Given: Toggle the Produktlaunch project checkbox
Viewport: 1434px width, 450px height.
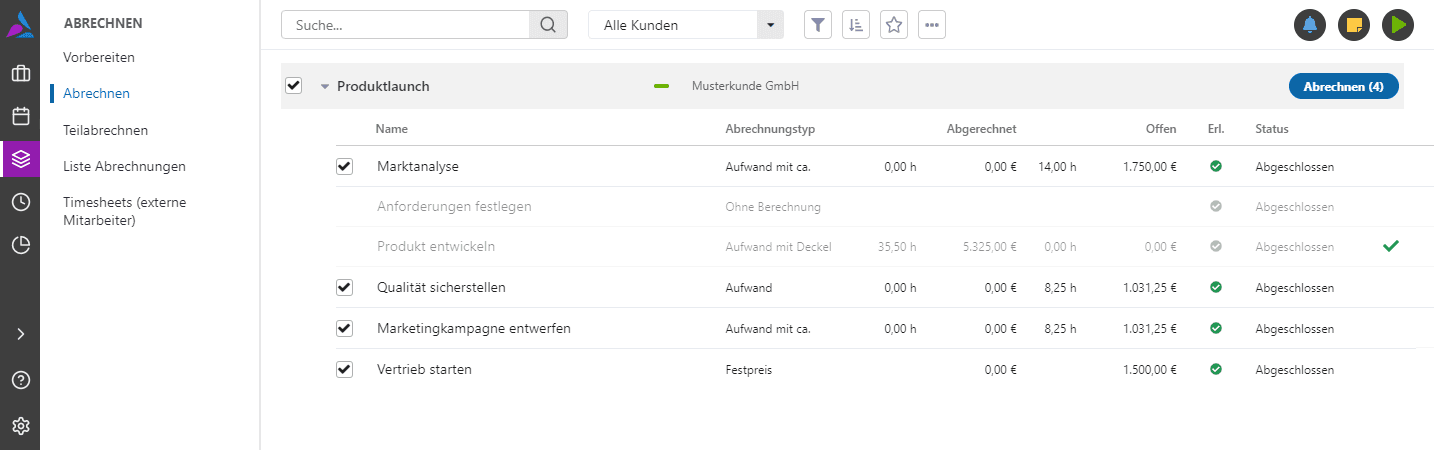Looking at the screenshot, I should click(x=293, y=86).
